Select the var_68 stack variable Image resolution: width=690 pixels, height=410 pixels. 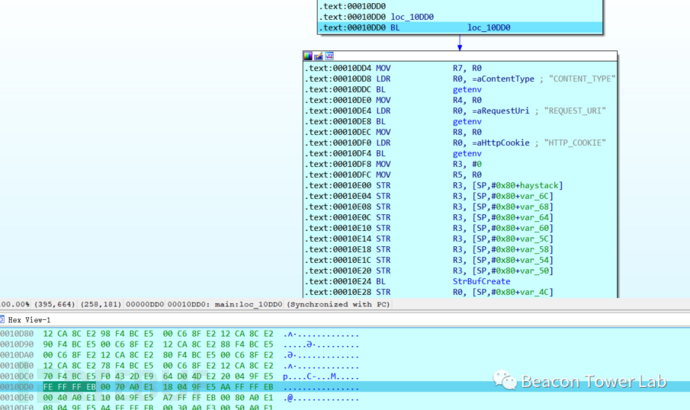534,207
